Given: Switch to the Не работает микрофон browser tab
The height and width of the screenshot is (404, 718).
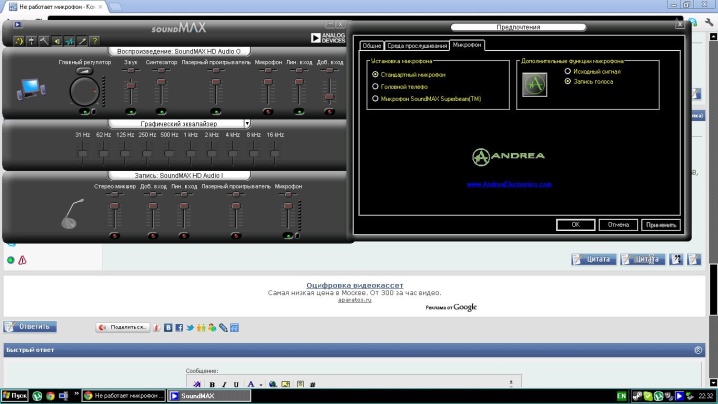Looking at the screenshot, I should [56, 7].
